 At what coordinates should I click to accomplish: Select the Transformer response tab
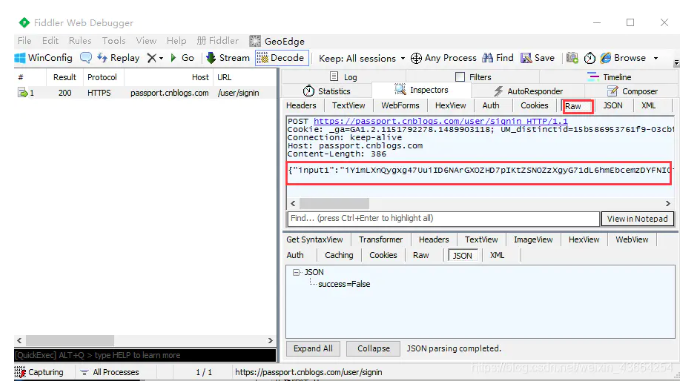tap(381, 239)
